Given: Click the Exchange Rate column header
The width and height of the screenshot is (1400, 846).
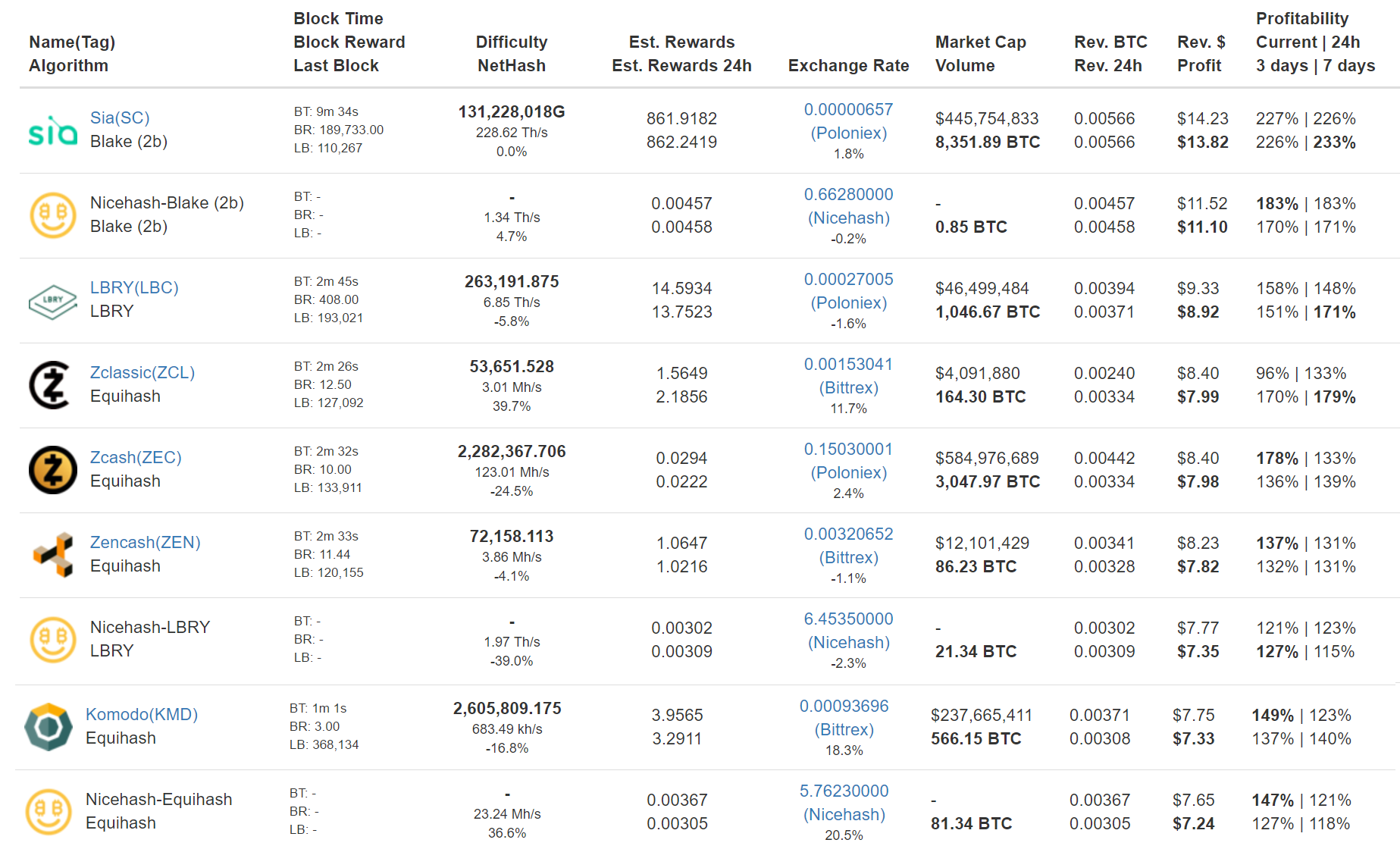Looking at the screenshot, I should click(848, 66).
